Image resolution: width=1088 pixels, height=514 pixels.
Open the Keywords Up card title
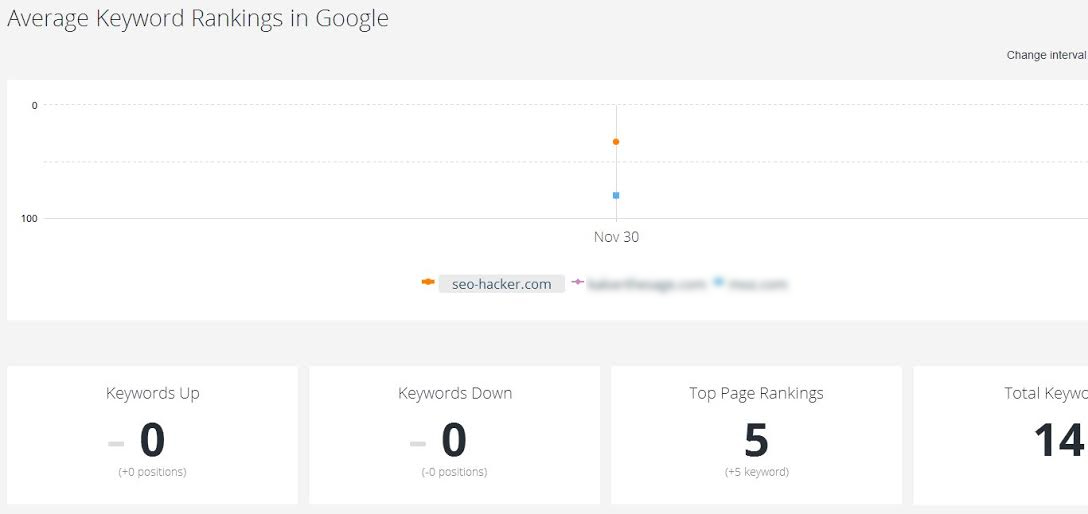tap(153, 393)
